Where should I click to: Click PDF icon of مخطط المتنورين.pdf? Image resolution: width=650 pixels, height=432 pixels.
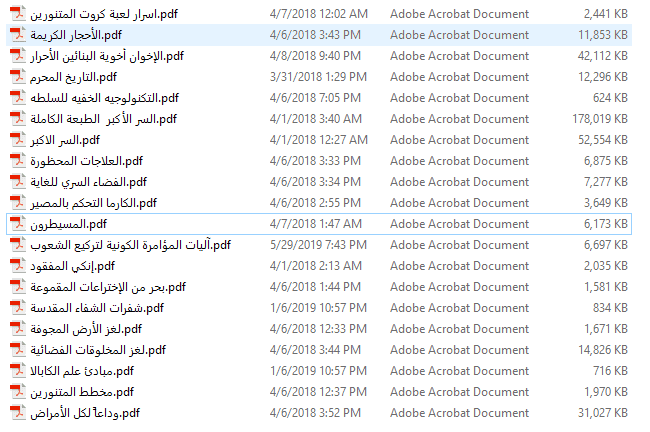18,392
